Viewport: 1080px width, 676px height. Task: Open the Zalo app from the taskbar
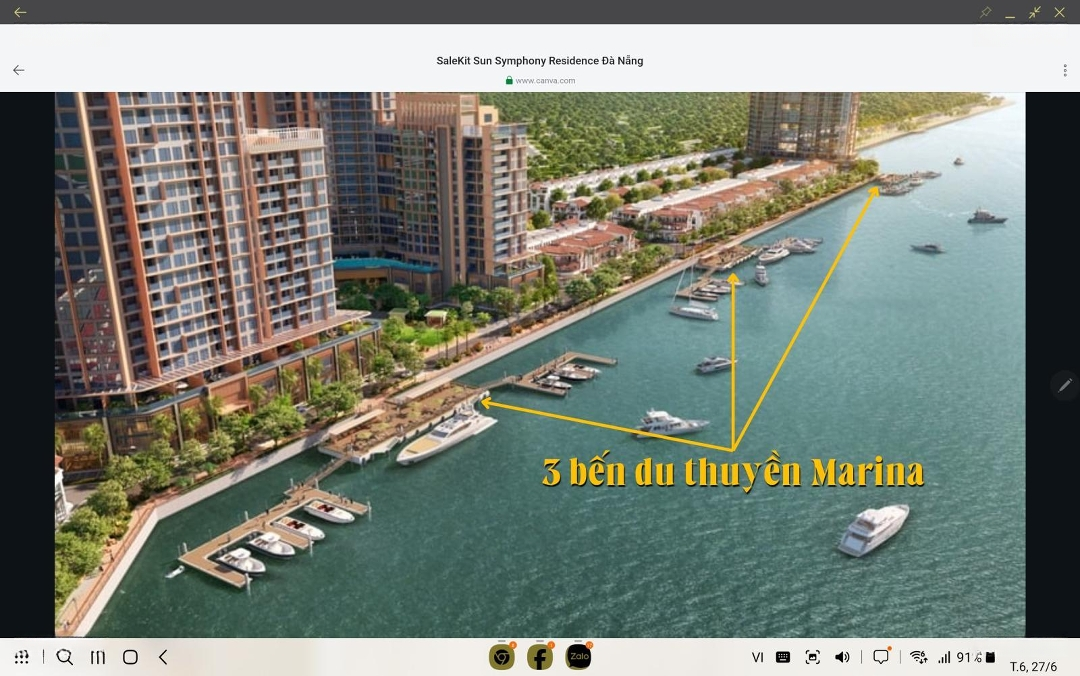click(x=578, y=657)
